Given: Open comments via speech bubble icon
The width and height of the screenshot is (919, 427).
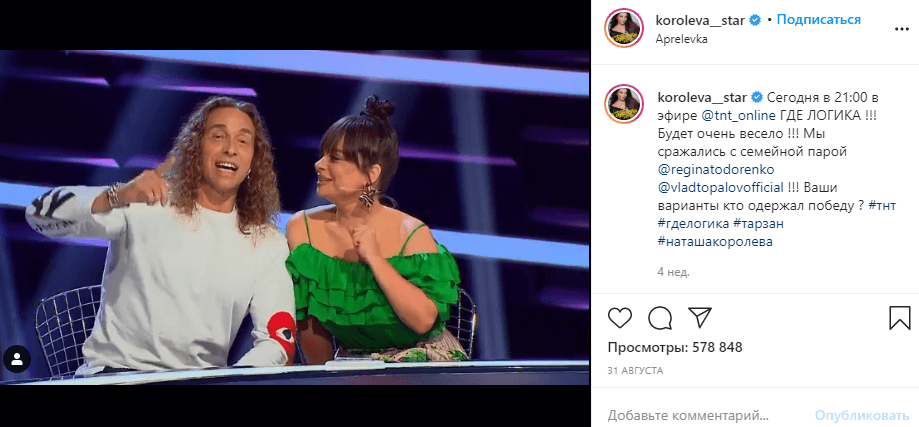Looking at the screenshot, I should (x=660, y=318).
